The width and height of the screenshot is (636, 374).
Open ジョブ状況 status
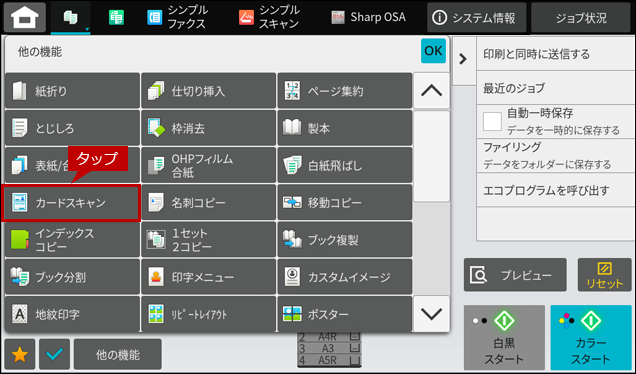coord(581,17)
